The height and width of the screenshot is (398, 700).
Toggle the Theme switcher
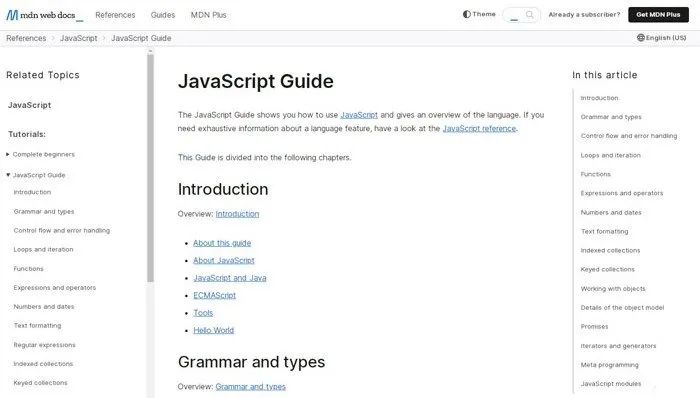(x=479, y=14)
